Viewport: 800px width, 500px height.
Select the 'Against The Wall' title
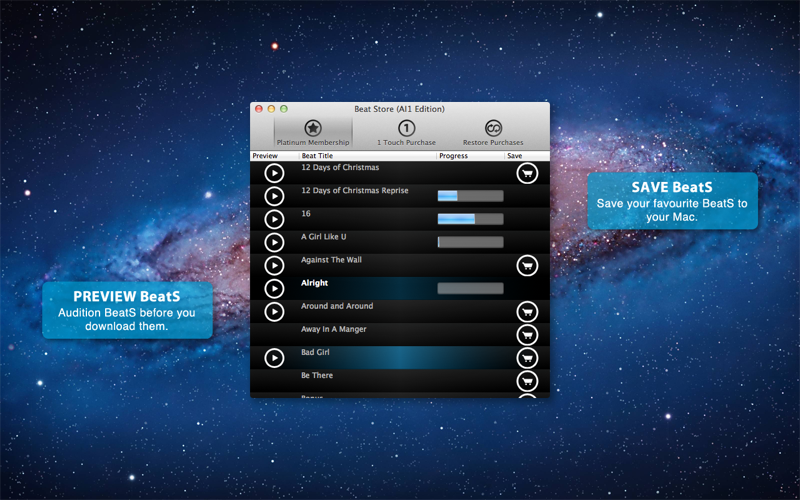pyautogui.click(x=331, y=260)
